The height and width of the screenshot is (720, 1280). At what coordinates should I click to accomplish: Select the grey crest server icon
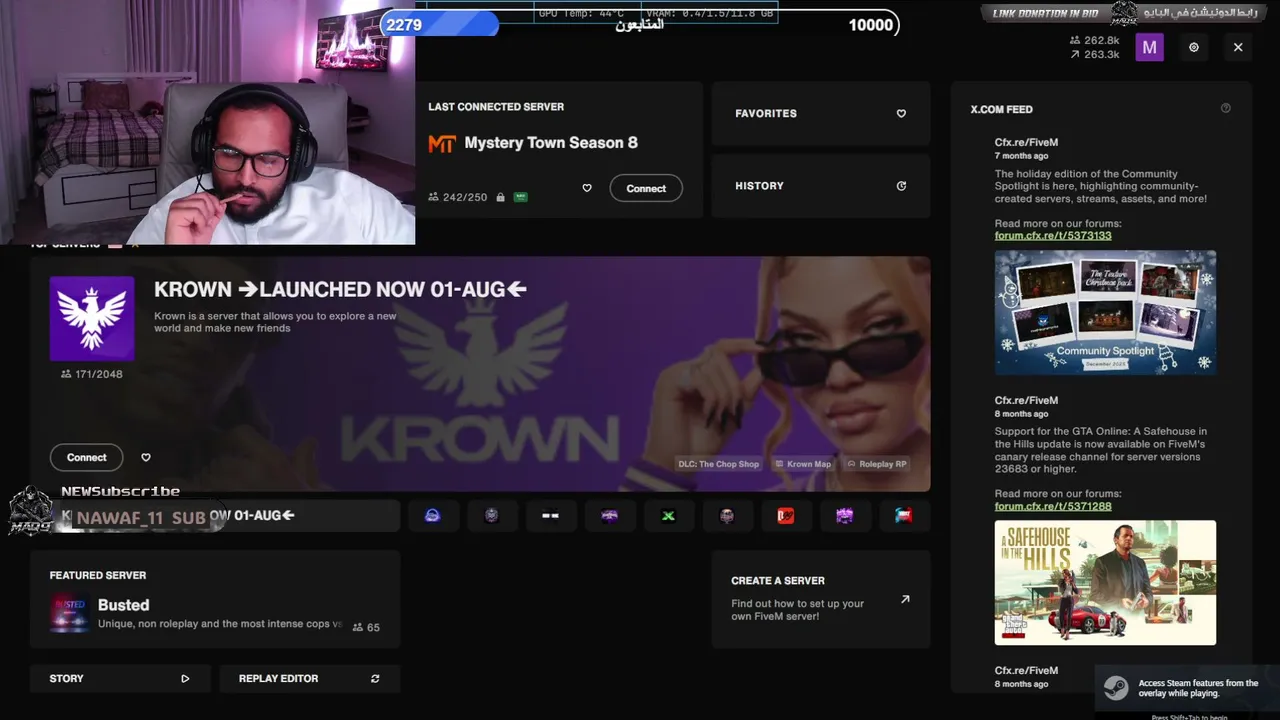click(491, 515)
